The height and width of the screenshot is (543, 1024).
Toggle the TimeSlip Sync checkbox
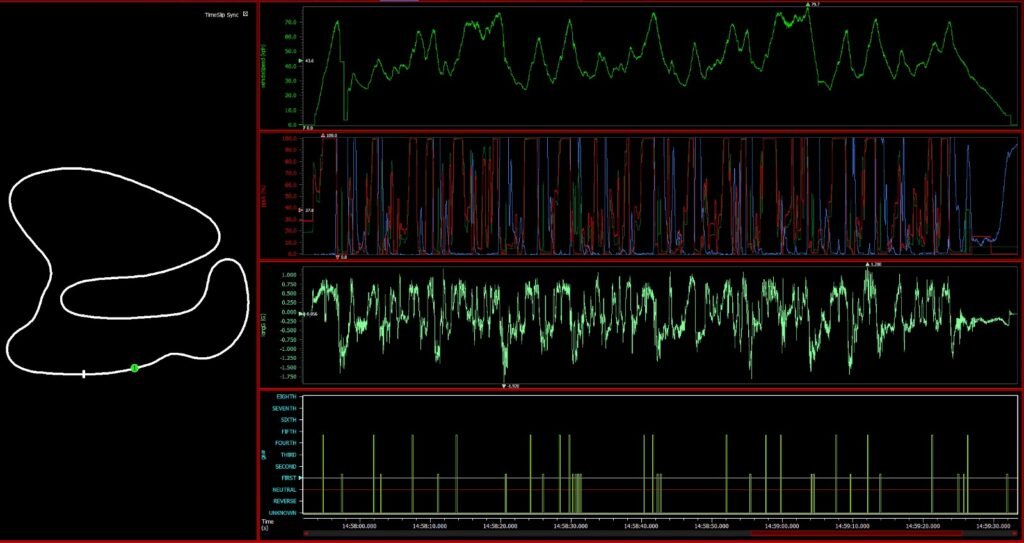245,15
